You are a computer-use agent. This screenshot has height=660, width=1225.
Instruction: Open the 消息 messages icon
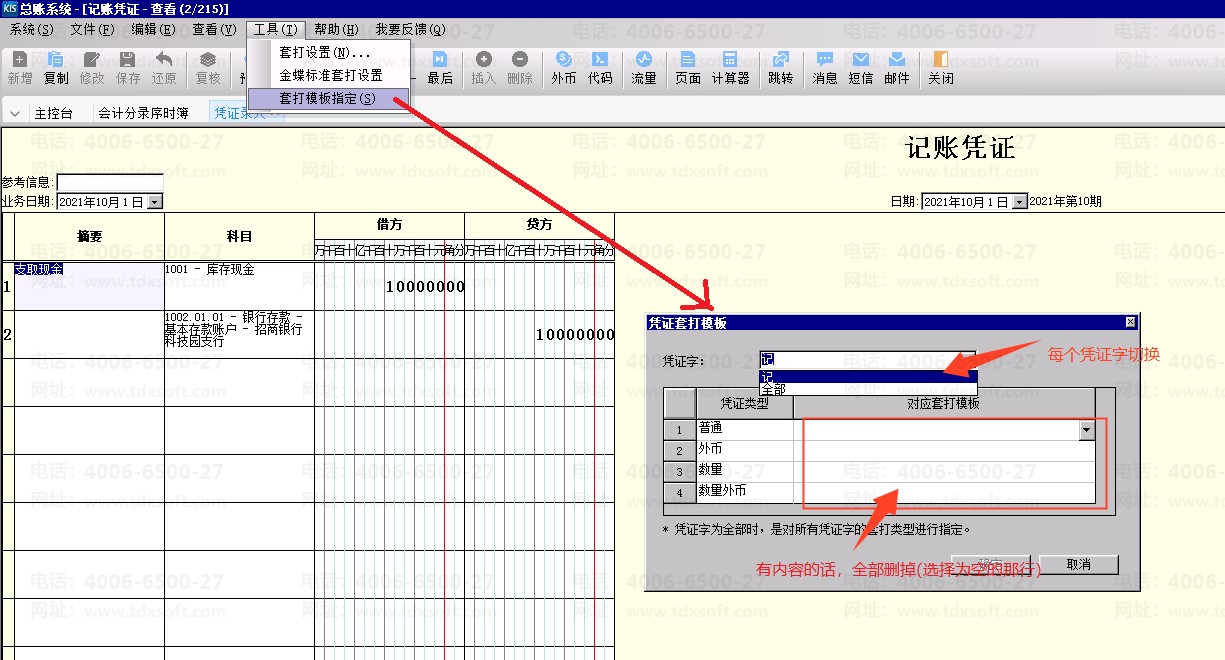[x=825, y=67]
